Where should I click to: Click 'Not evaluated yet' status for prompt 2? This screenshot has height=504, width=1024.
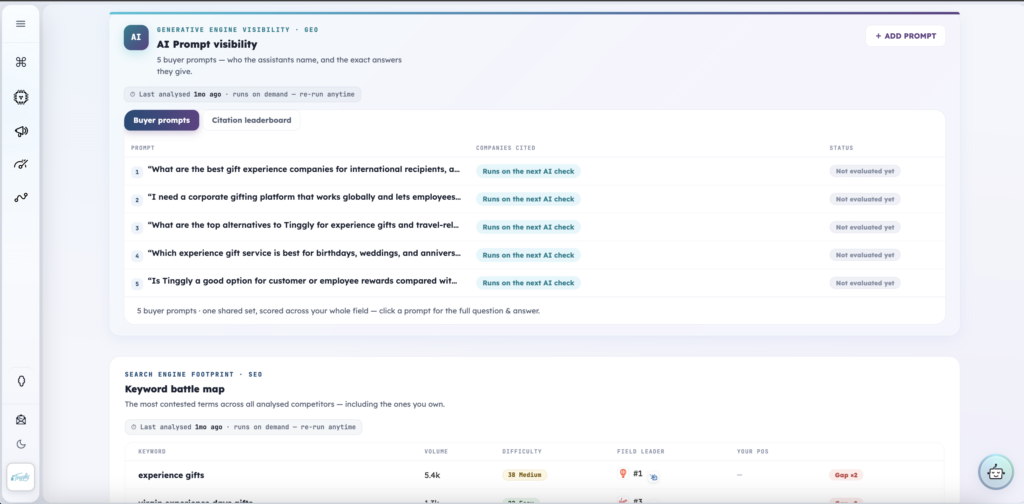click(x=865, y=199)
